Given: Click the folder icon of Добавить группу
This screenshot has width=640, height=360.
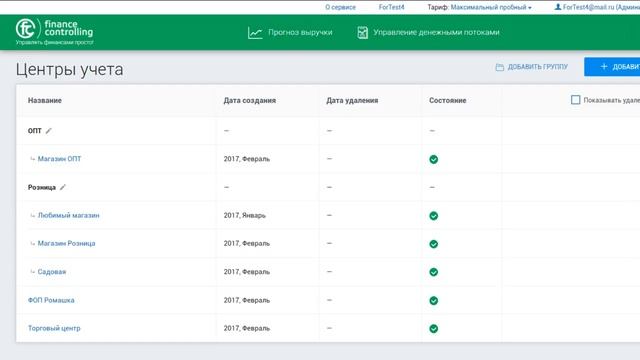Looking at the screenshot, I should [x=499, y=67].
